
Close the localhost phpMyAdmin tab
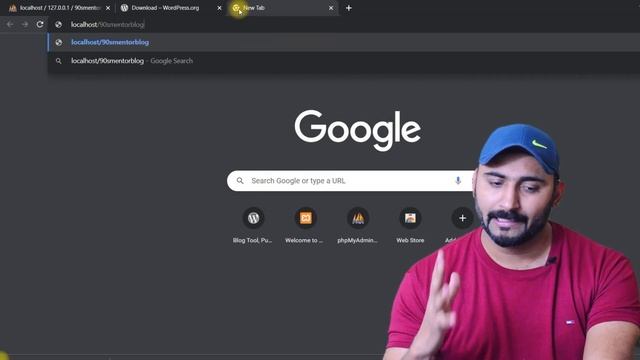coord(108,8)
